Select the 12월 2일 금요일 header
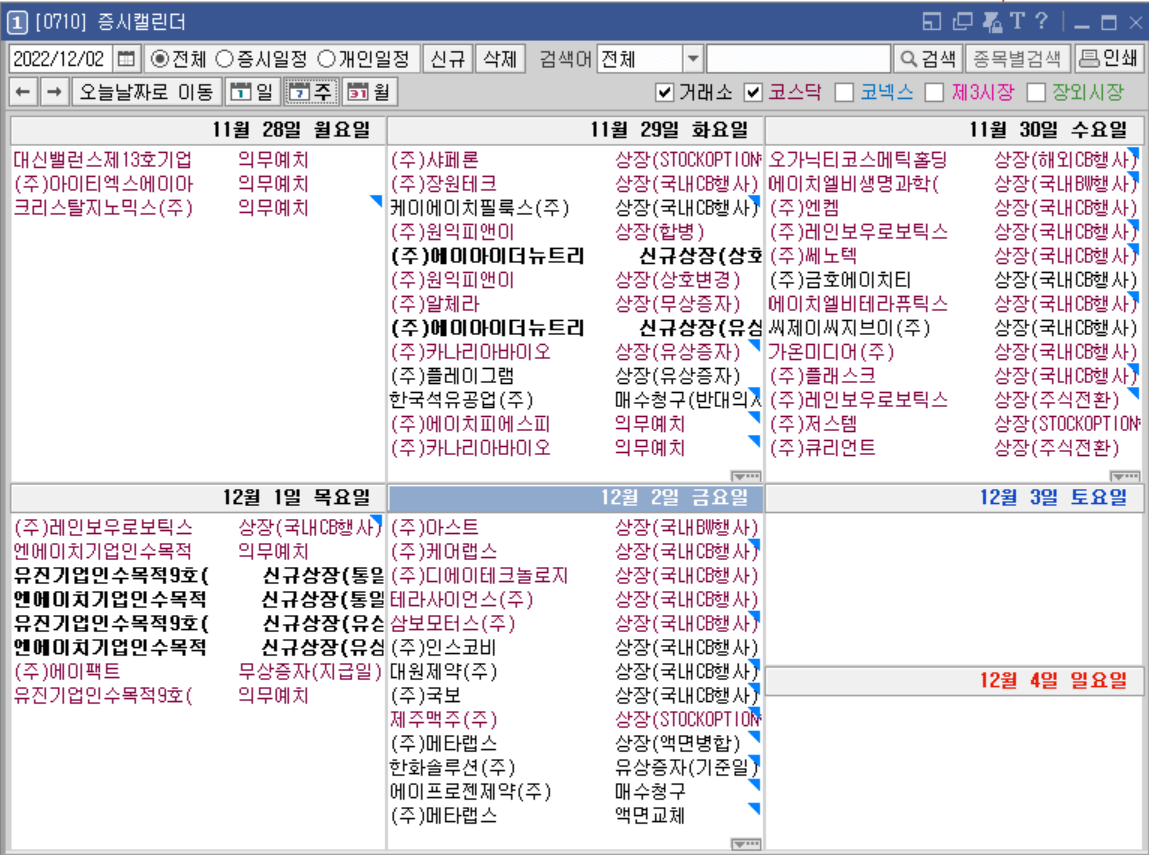The height and width of the screenshot is (855, 1149). coord(576,497)
